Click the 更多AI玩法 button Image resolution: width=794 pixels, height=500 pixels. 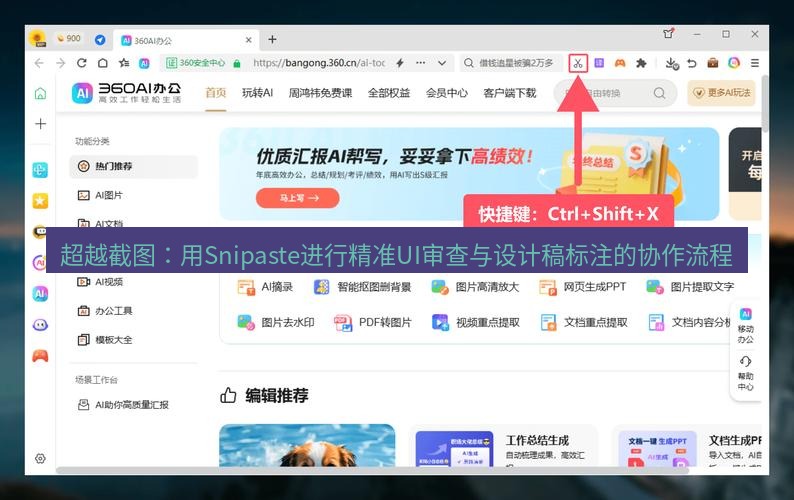point(721,93)
